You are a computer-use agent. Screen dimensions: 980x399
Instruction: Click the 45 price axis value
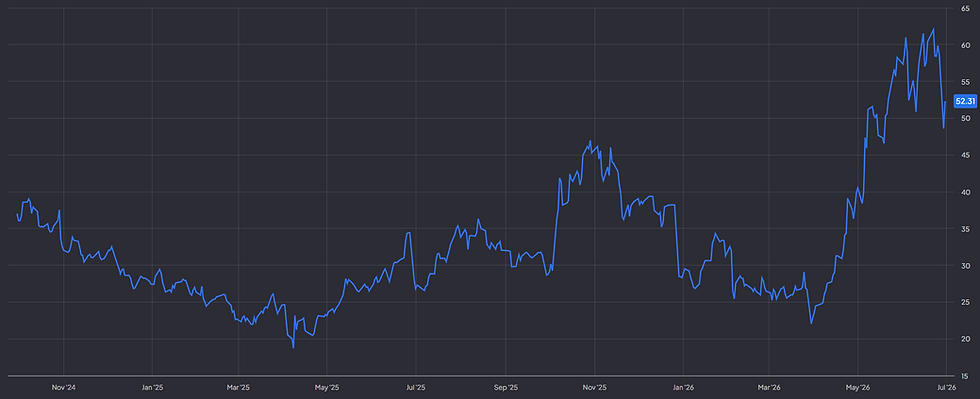[966, 155]
